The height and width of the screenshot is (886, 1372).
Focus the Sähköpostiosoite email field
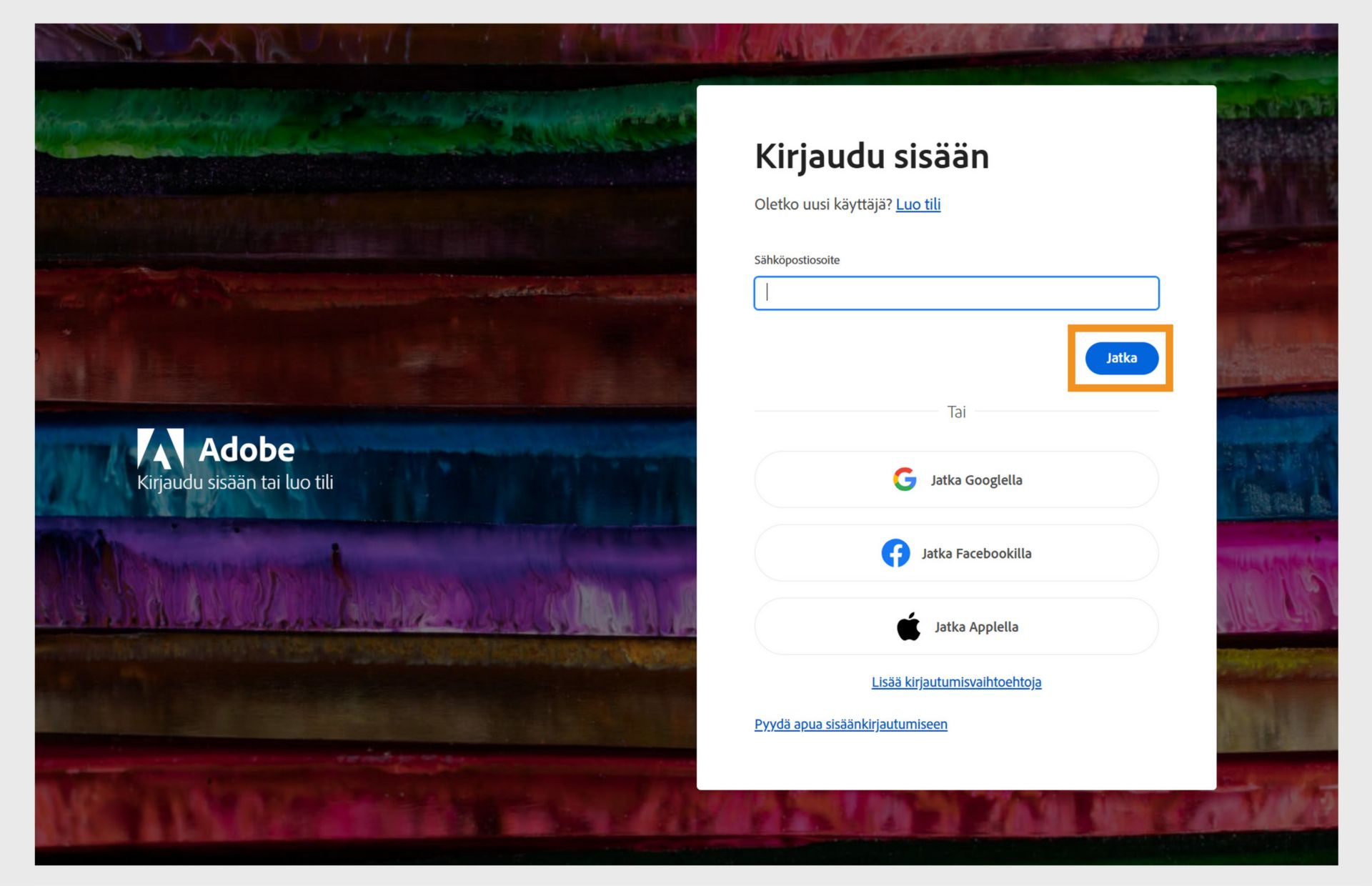point(956,293)
